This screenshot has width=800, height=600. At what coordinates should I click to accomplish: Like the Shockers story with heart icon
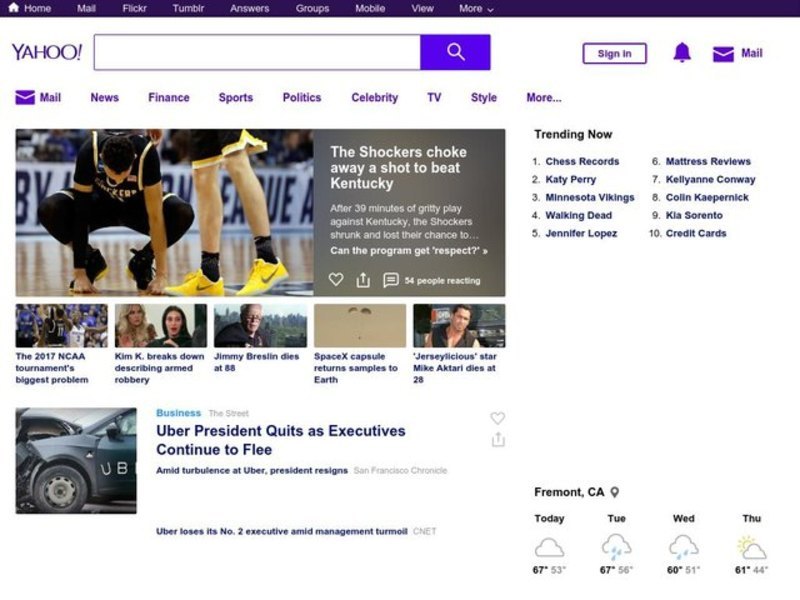(336, 280)
